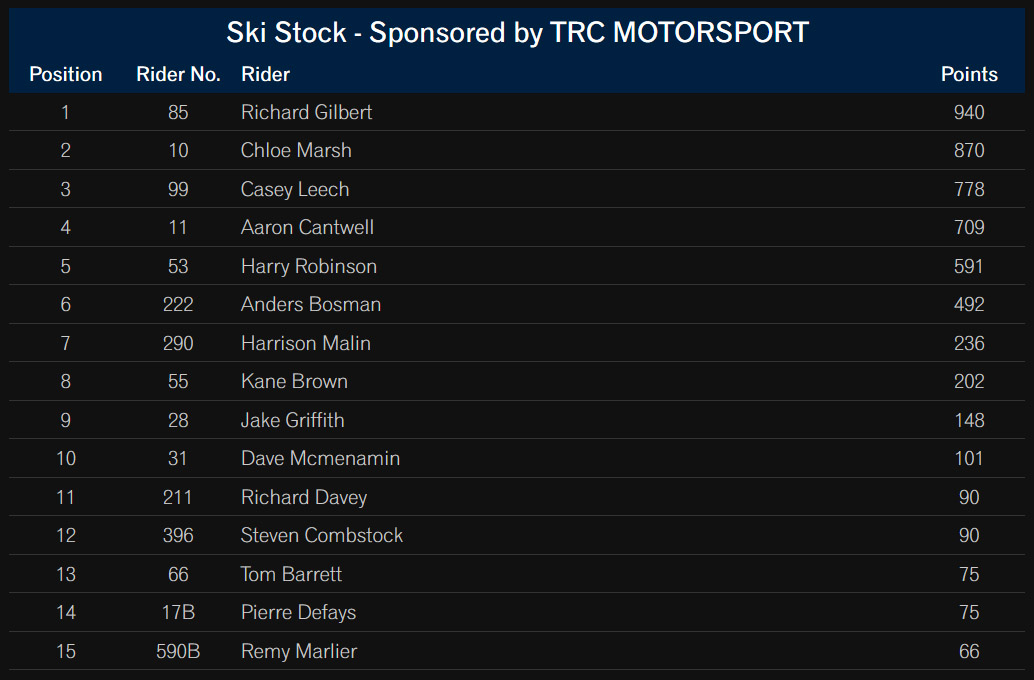Screen dimensions: 1034x680
Task: Select rider name Richard Gilbert
Action: pyautogui.click(x=306, y=112)
